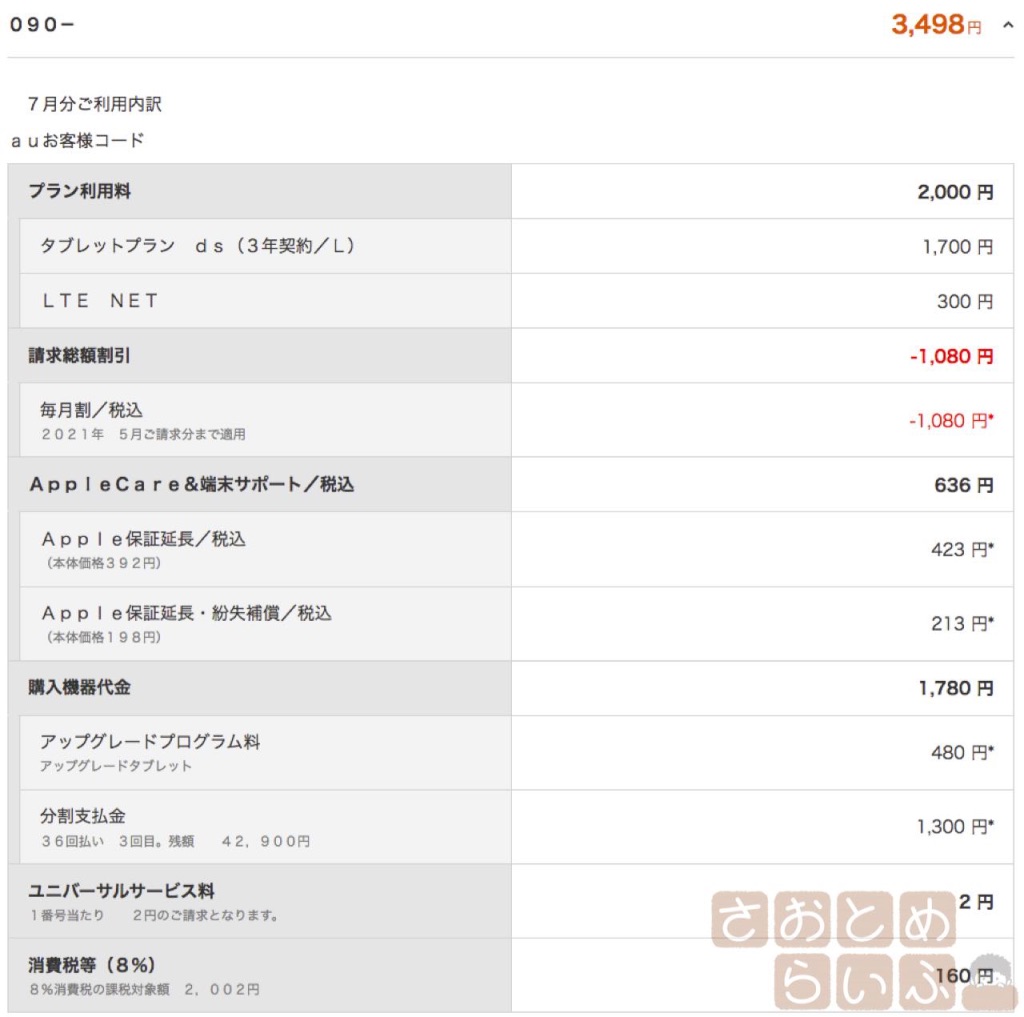Select the 消費税等(8%) row header
1024x1017 pixels.
259,975
